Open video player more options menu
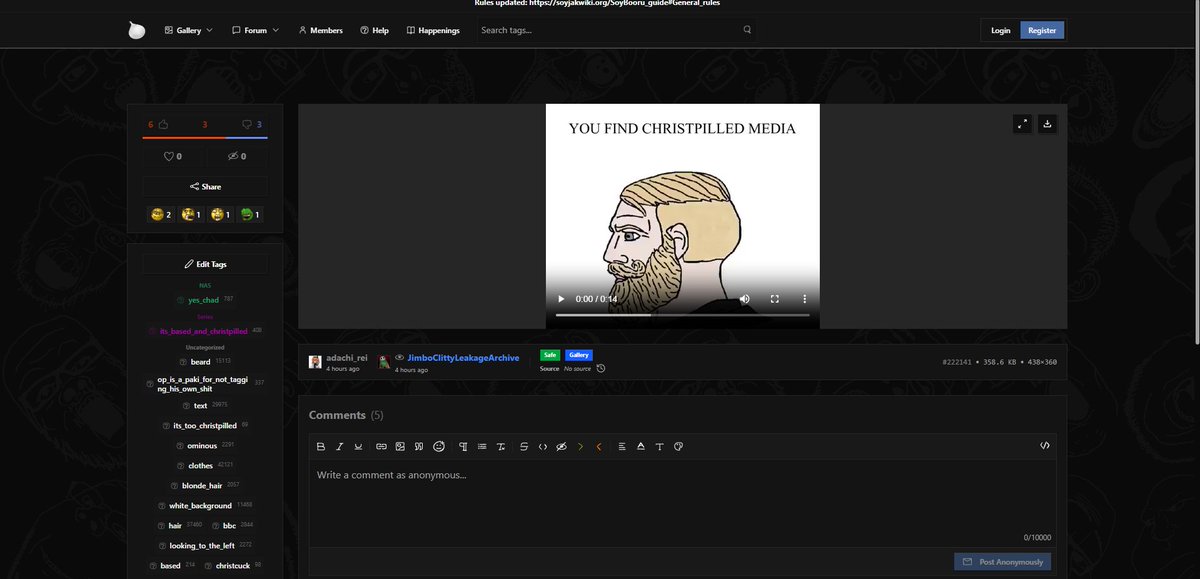 (804, 299)
